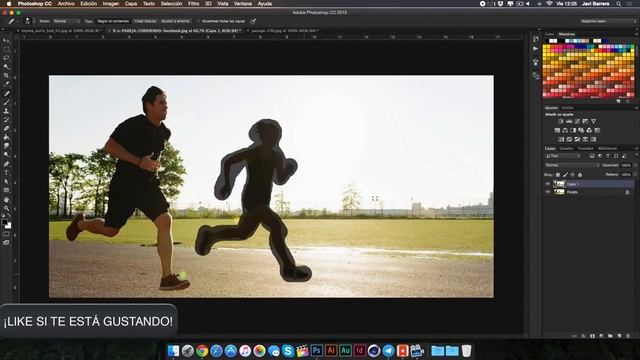Screen dimensions: 640x360
Task: Open the Modo dropdown in options bar
Action: (66, 21)
